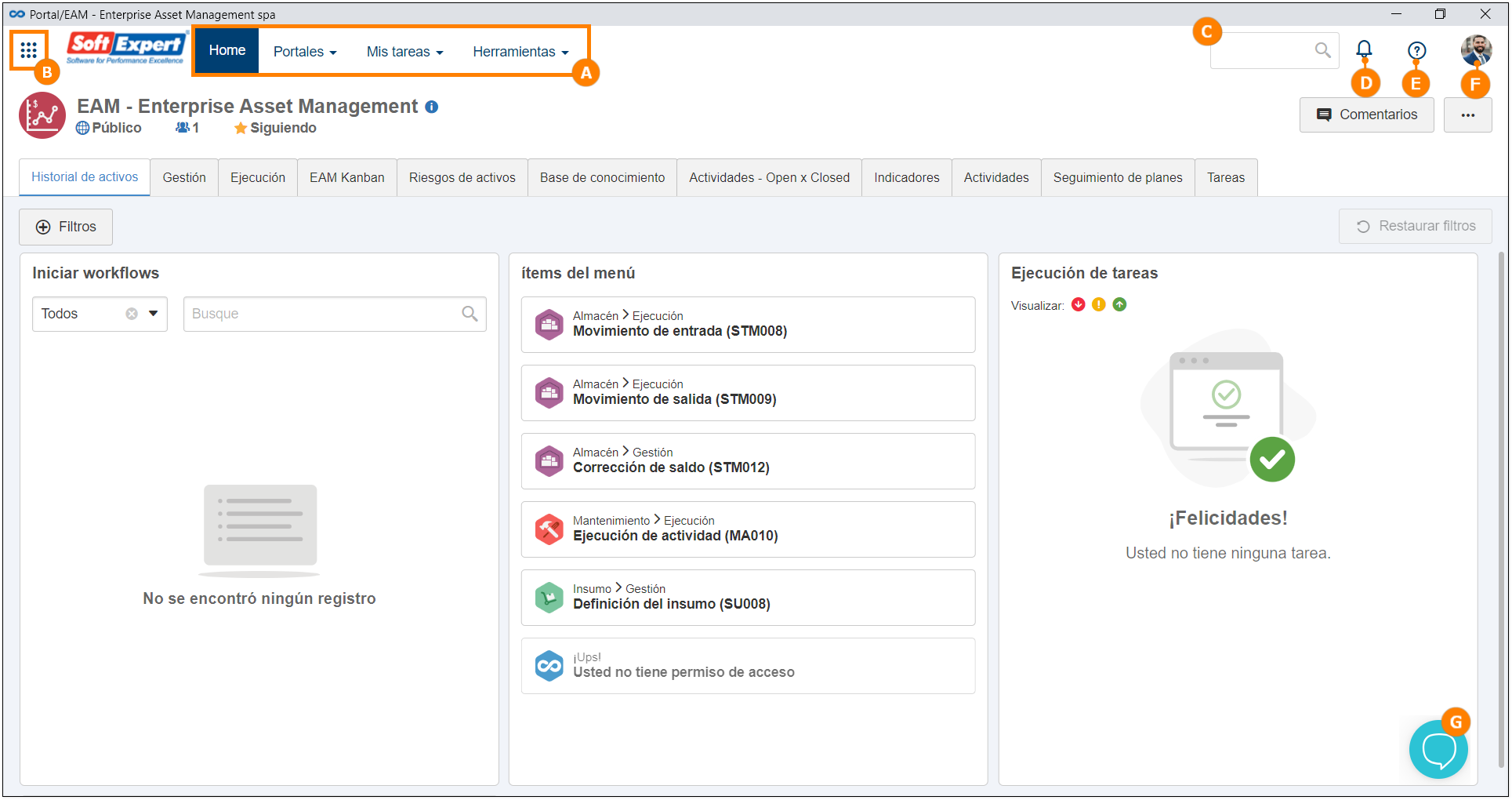This screenshot has width=1512, height=800.
Task: Toggle the Siguiendo star
Action: (241, 128)
